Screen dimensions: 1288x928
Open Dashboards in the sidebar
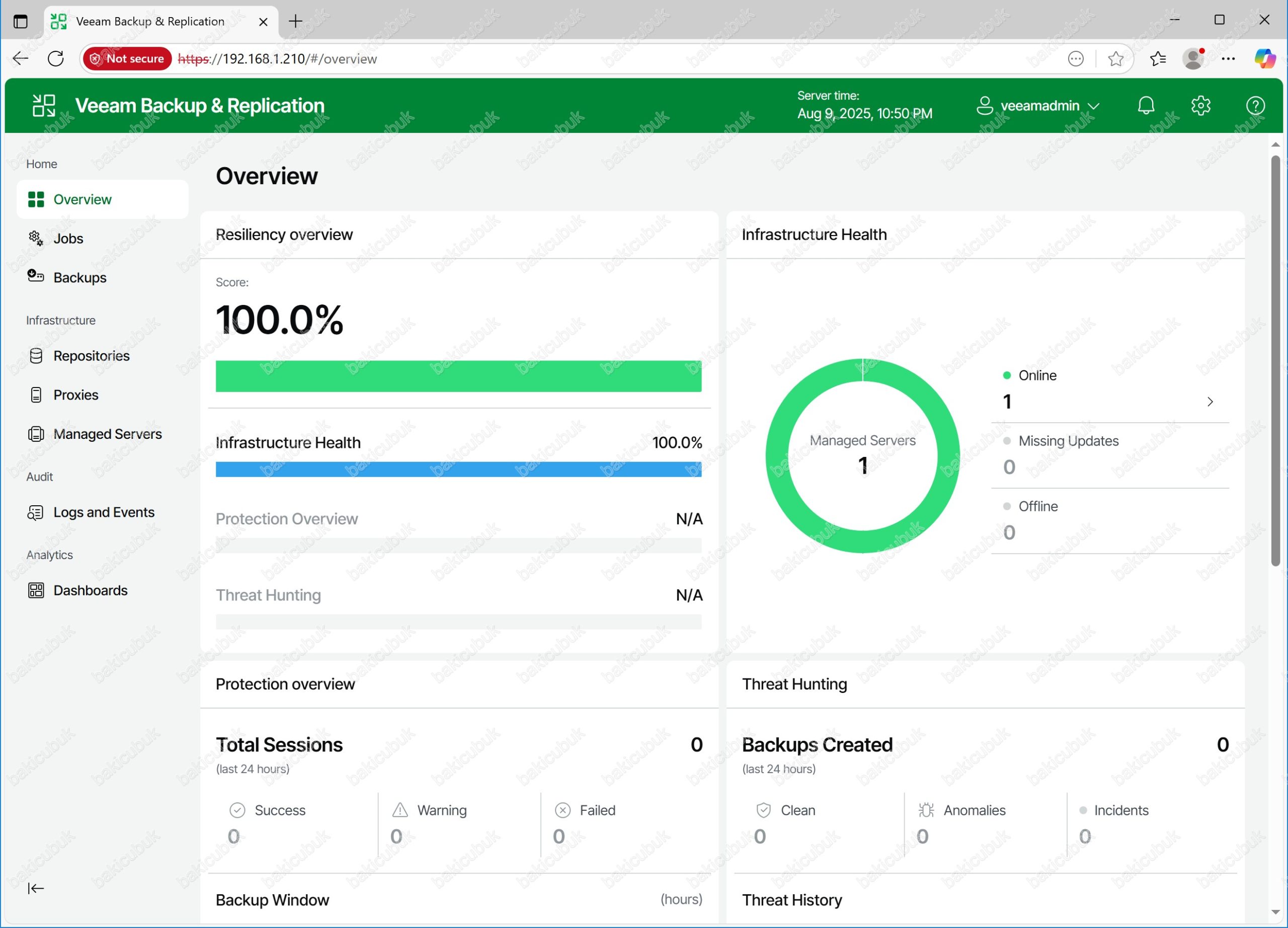pos(102,591)
